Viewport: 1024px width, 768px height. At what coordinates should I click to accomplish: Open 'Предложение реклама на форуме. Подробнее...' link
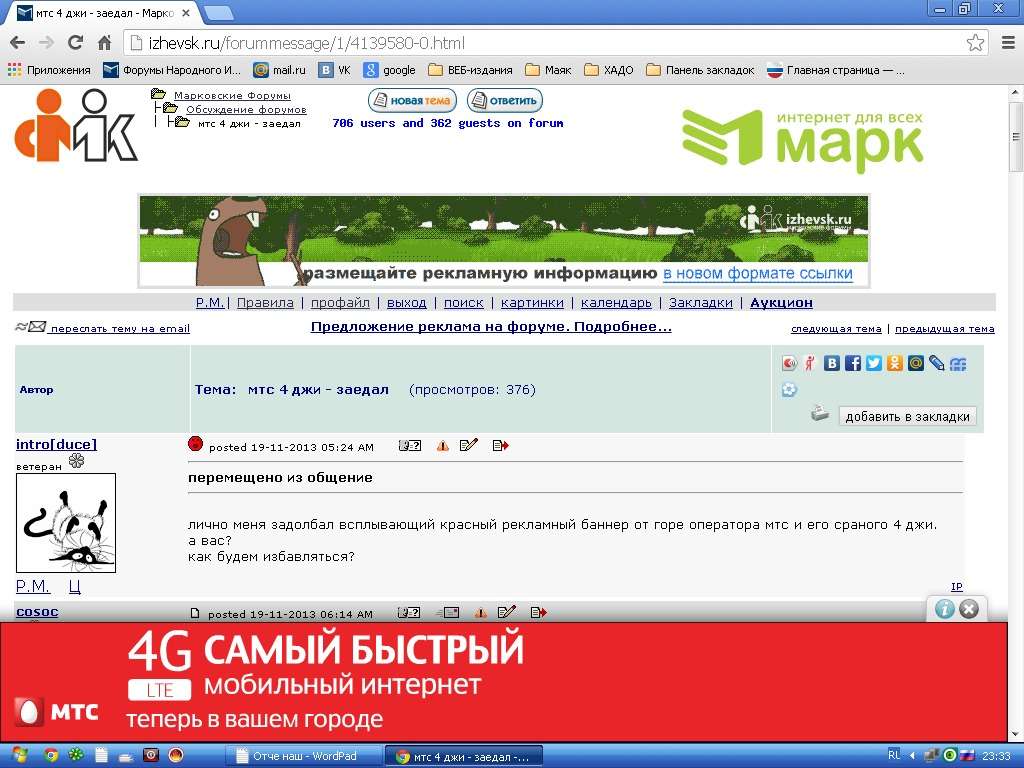[x=491, y=327]
